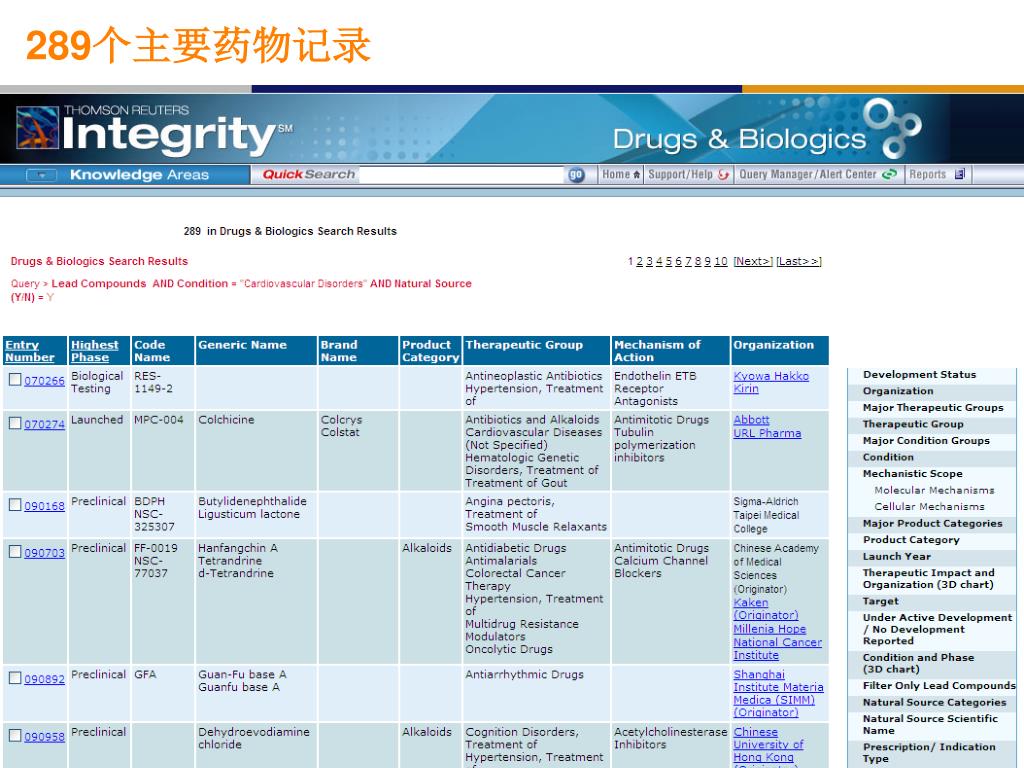Open the Knowledge Areas dropdown arrow
Image resolution: width=1024 pixels, height=768 pixels.
(41, 175)
